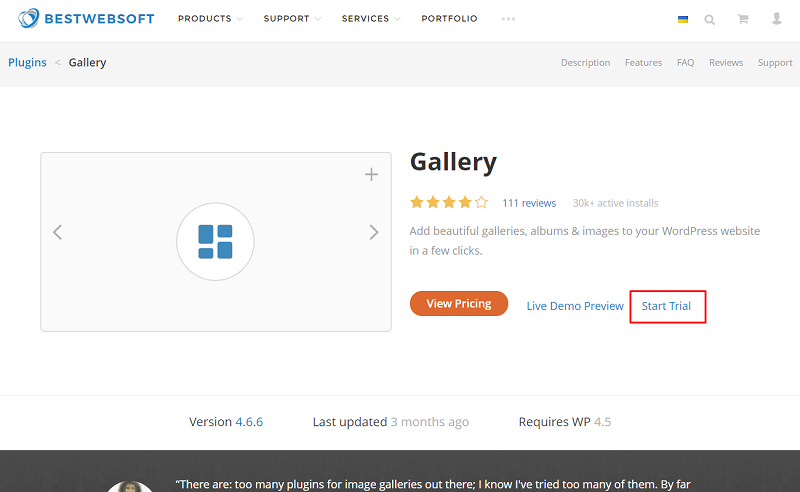800x492 pixels.
Task: Expand the Products dropdown menu
Action: click(210, 19)
